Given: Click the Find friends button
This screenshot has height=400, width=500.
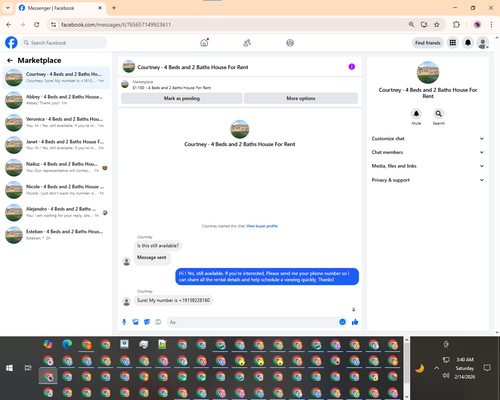Looking at the screenshot, I should (428, 43).
